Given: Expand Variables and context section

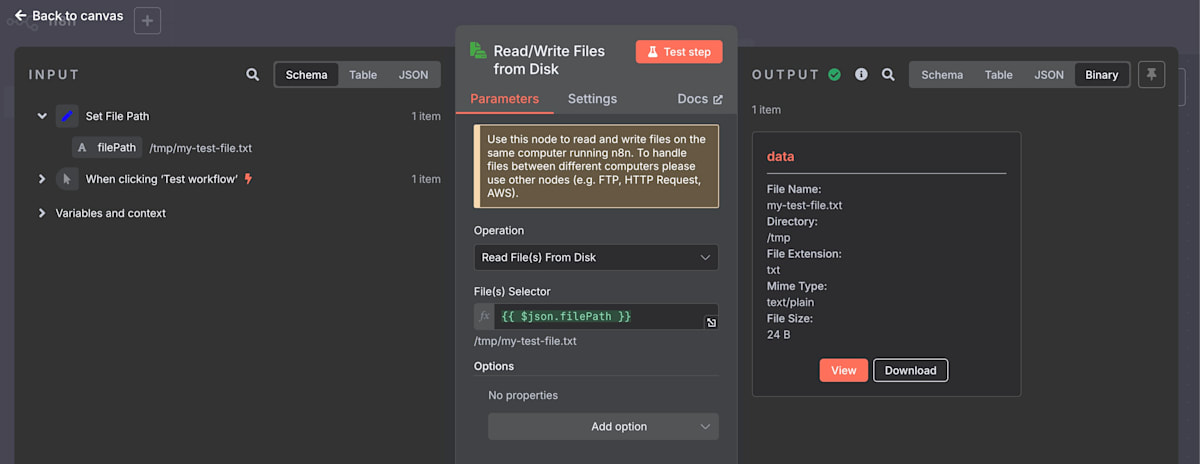Looking at the screenshot, I should [42, 213].
